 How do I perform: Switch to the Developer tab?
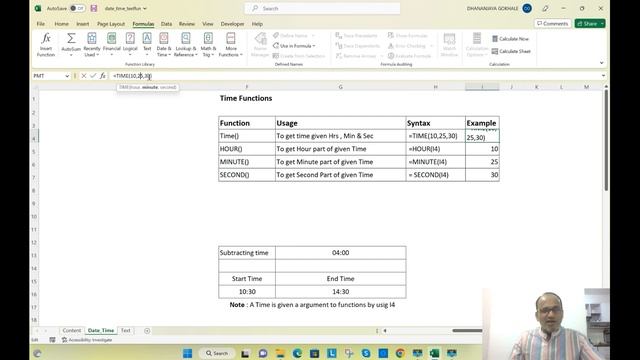point(232,24)
